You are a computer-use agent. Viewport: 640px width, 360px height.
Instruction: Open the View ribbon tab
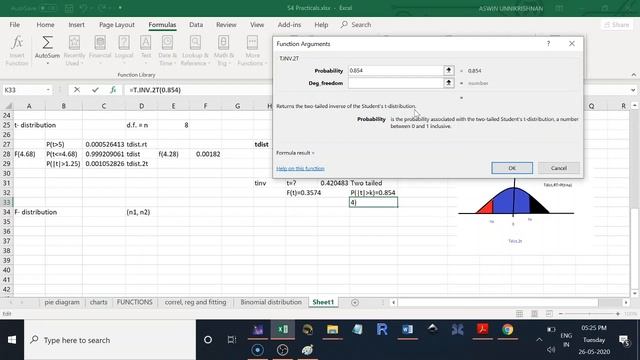(x=257, y=24)
